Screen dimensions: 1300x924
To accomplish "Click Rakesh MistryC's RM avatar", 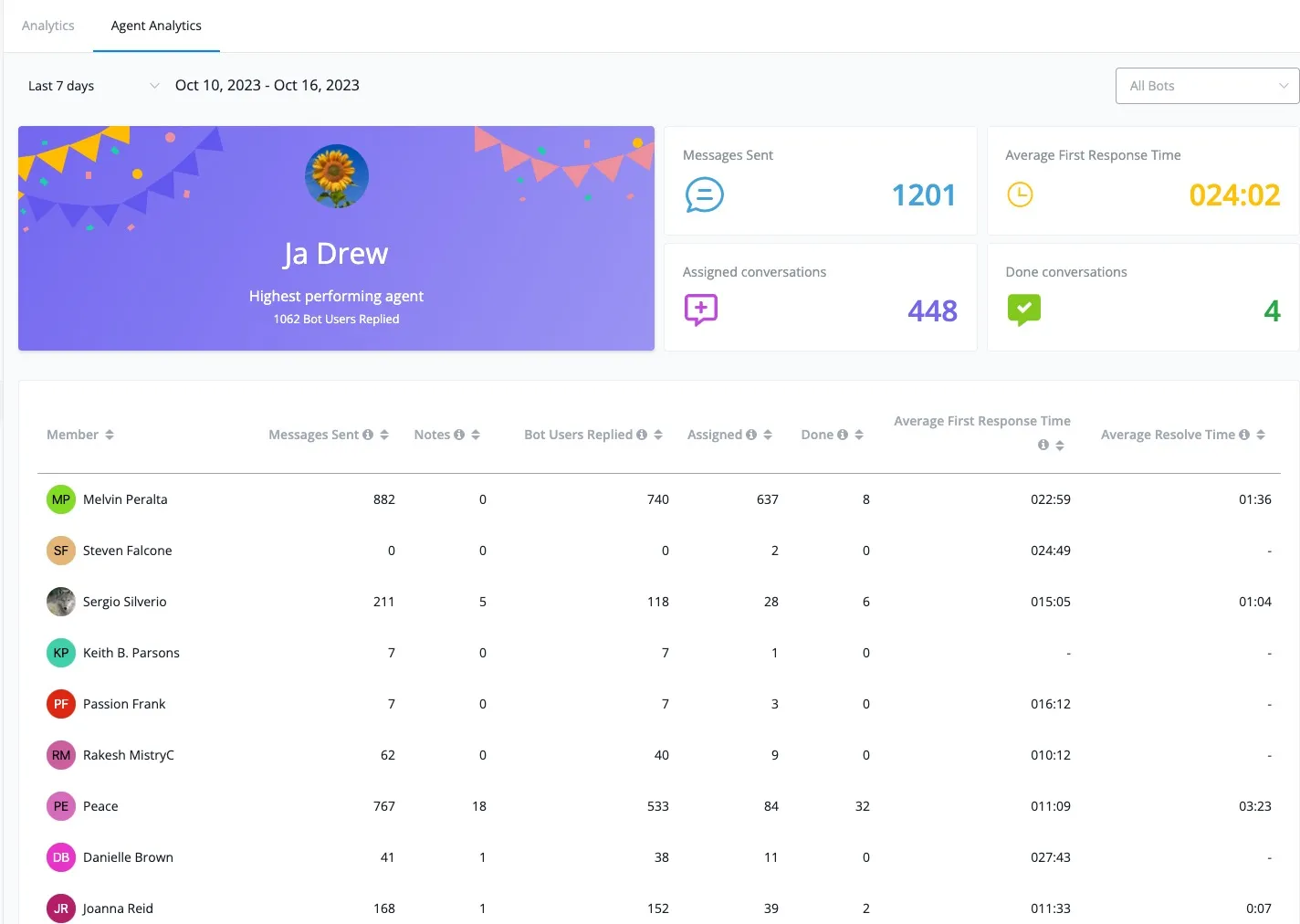I will (x=61, y=755).
